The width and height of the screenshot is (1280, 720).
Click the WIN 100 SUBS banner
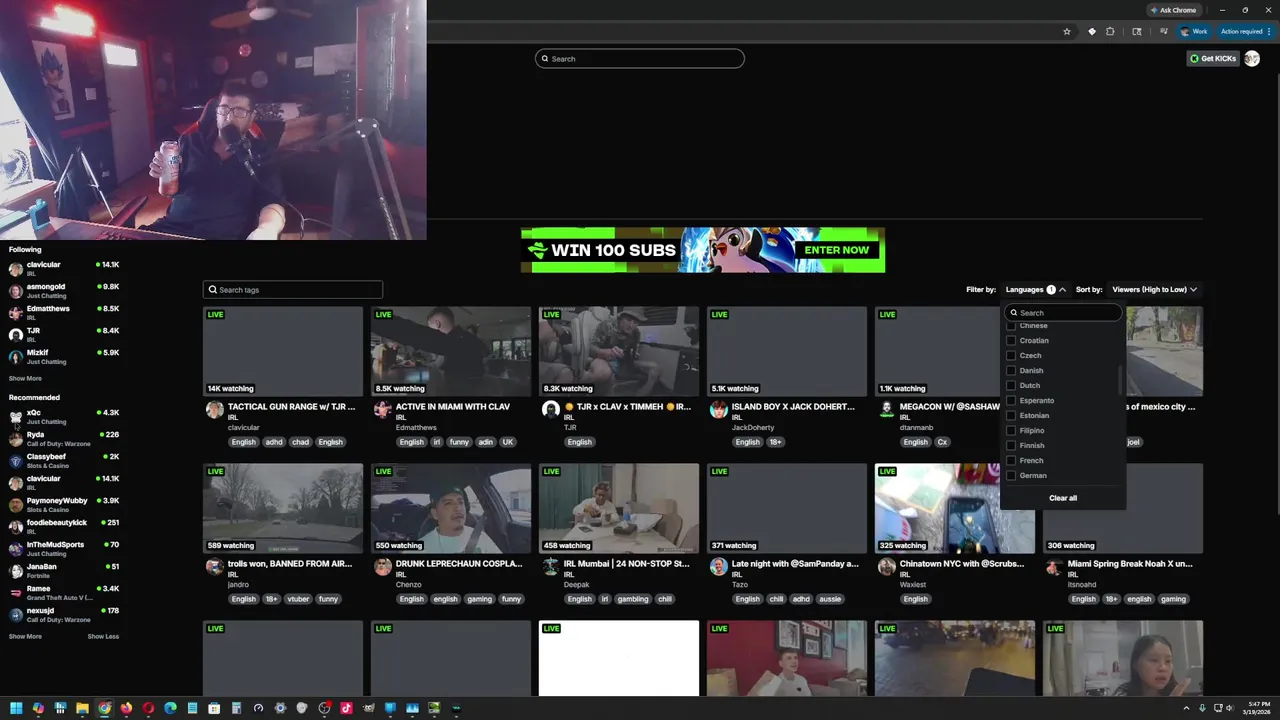coord(703,250)
